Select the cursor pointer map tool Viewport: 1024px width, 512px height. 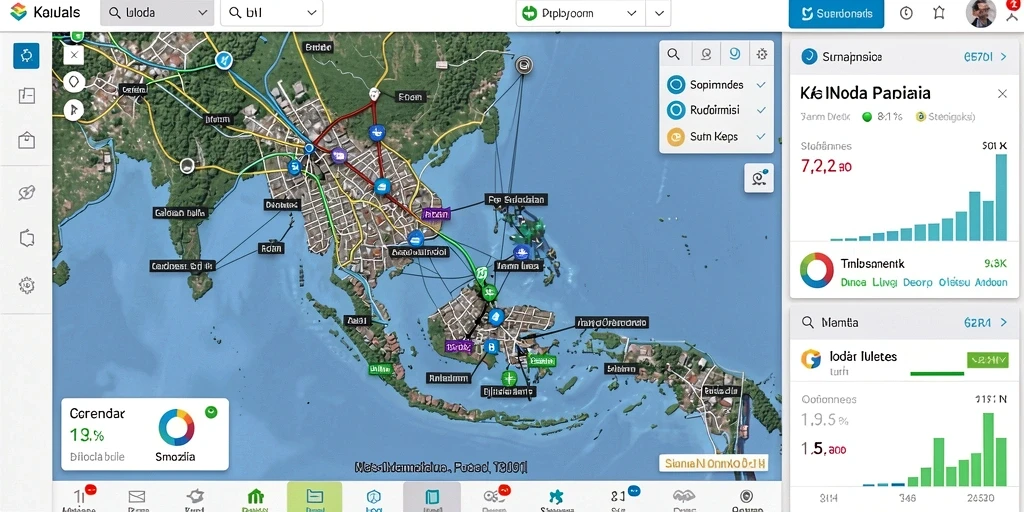74,109
